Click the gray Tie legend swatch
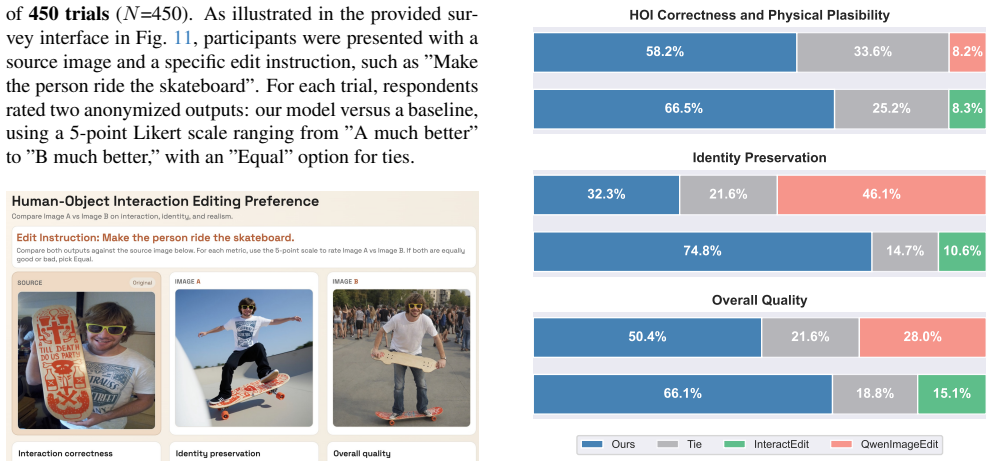The image size is (992, 461). click(669, 445)
